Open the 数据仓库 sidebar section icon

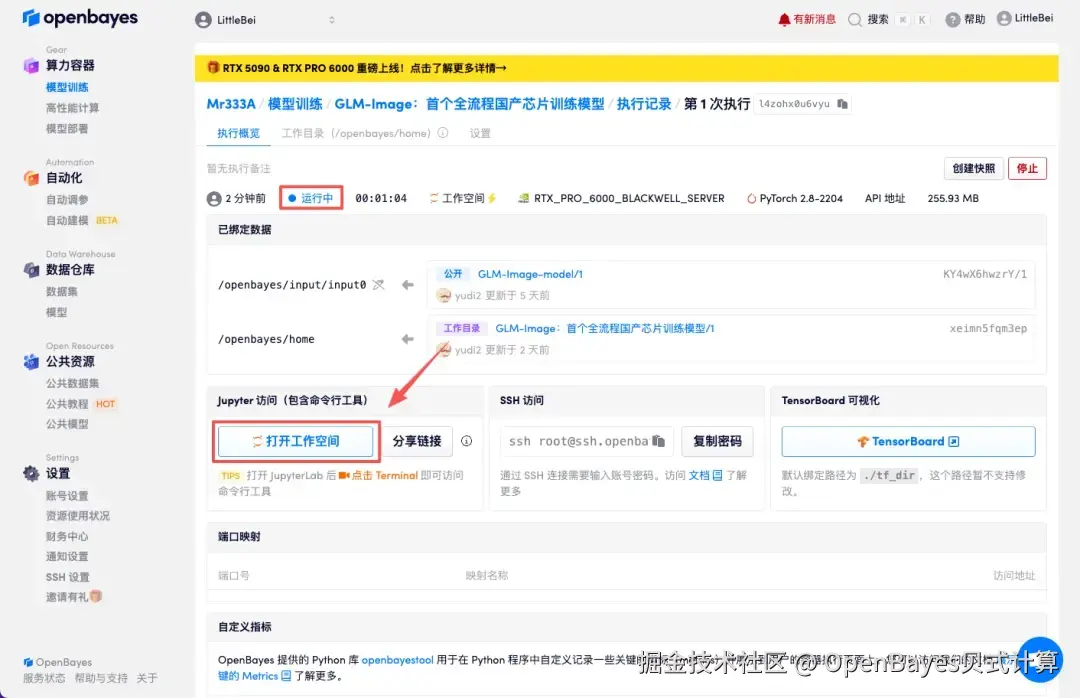pyautogui.click(x=31, y=269)
